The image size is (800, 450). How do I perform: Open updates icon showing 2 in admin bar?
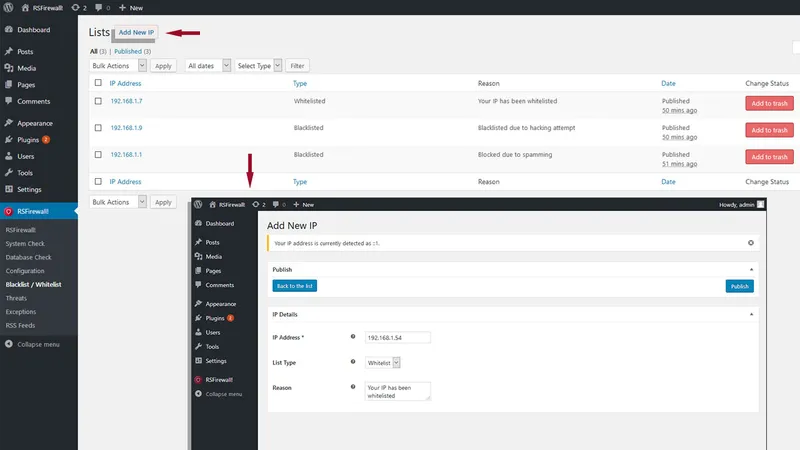click(x=79, y=8)
